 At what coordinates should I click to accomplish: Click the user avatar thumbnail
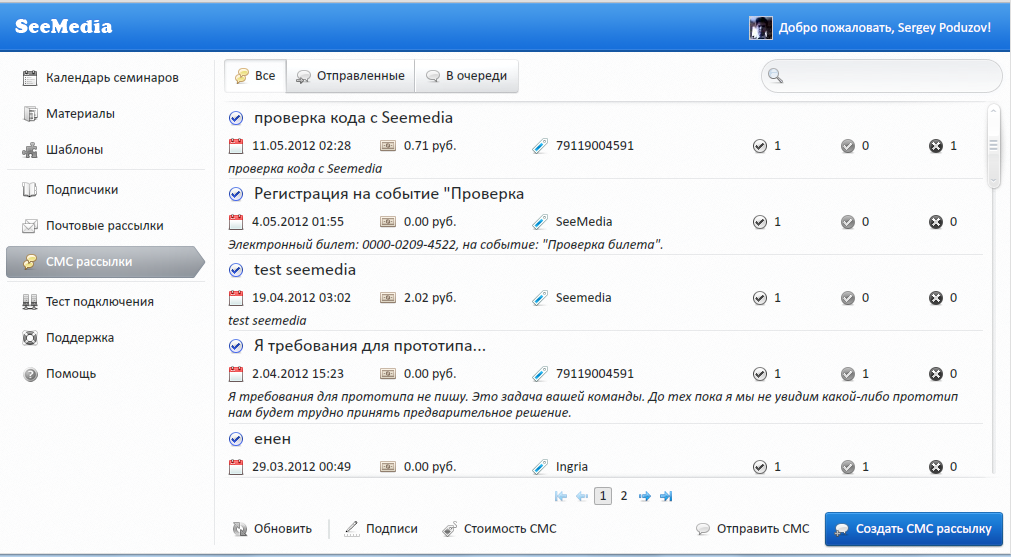[761, 28]
